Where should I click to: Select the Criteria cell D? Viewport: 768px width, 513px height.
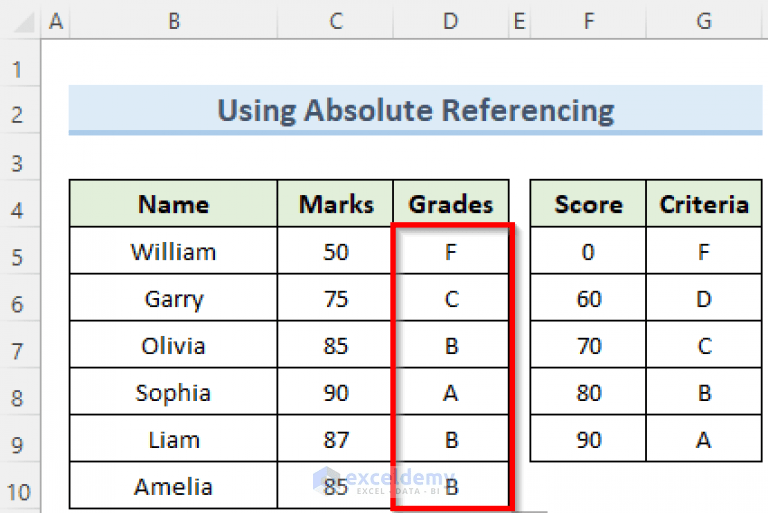[704, 298]
